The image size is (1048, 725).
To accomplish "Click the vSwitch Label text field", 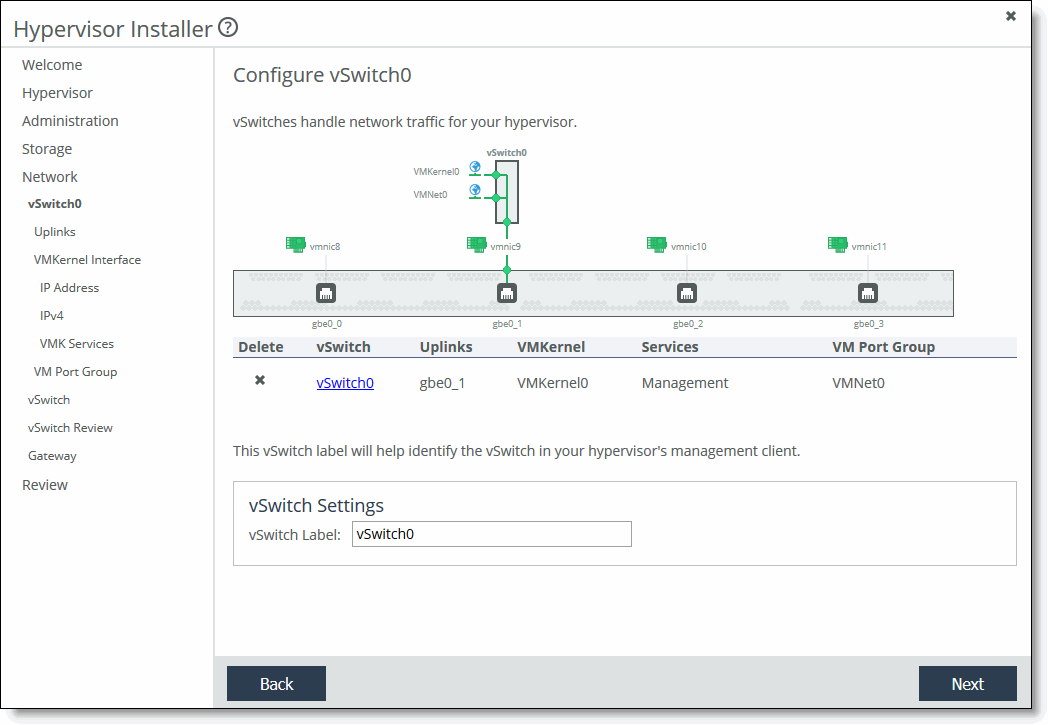I will pyautogui.click(x=491, y=534).
